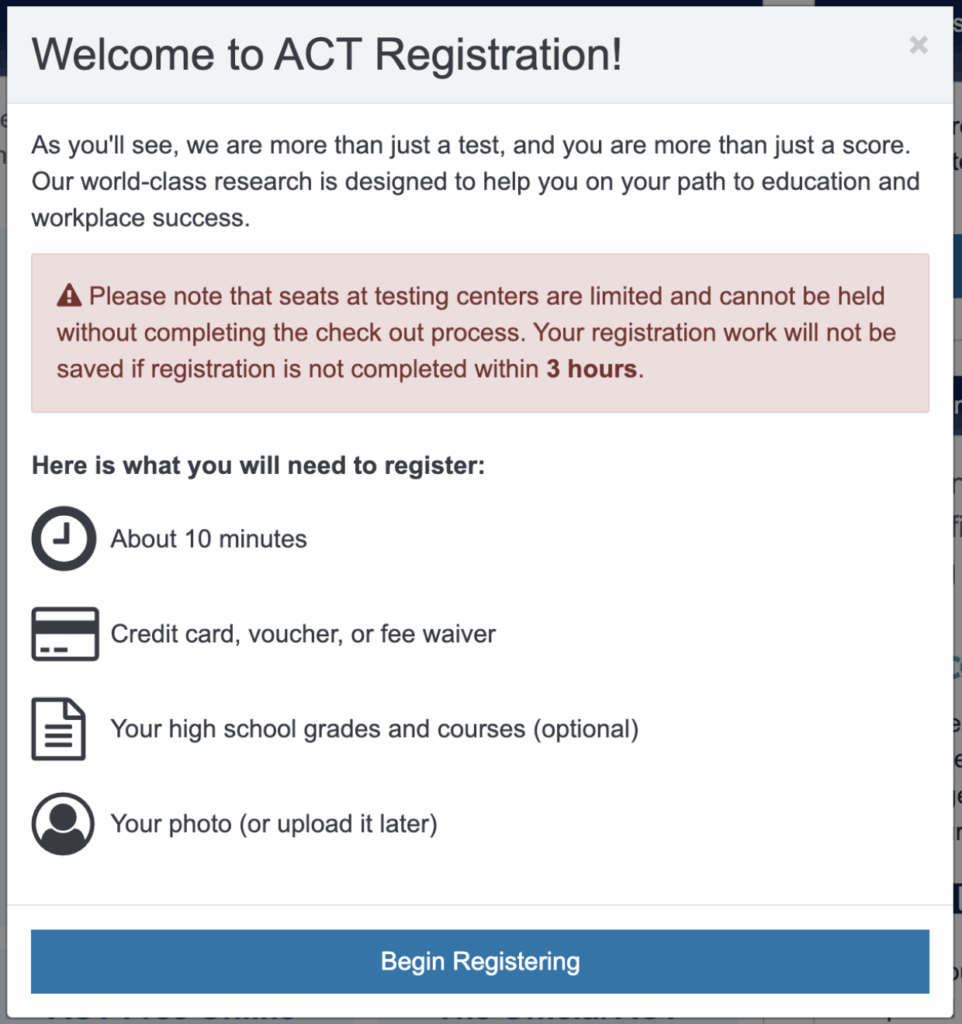962x1024 pixels.
Task: Select the credit card payment icon
Action: coord(63,633)
